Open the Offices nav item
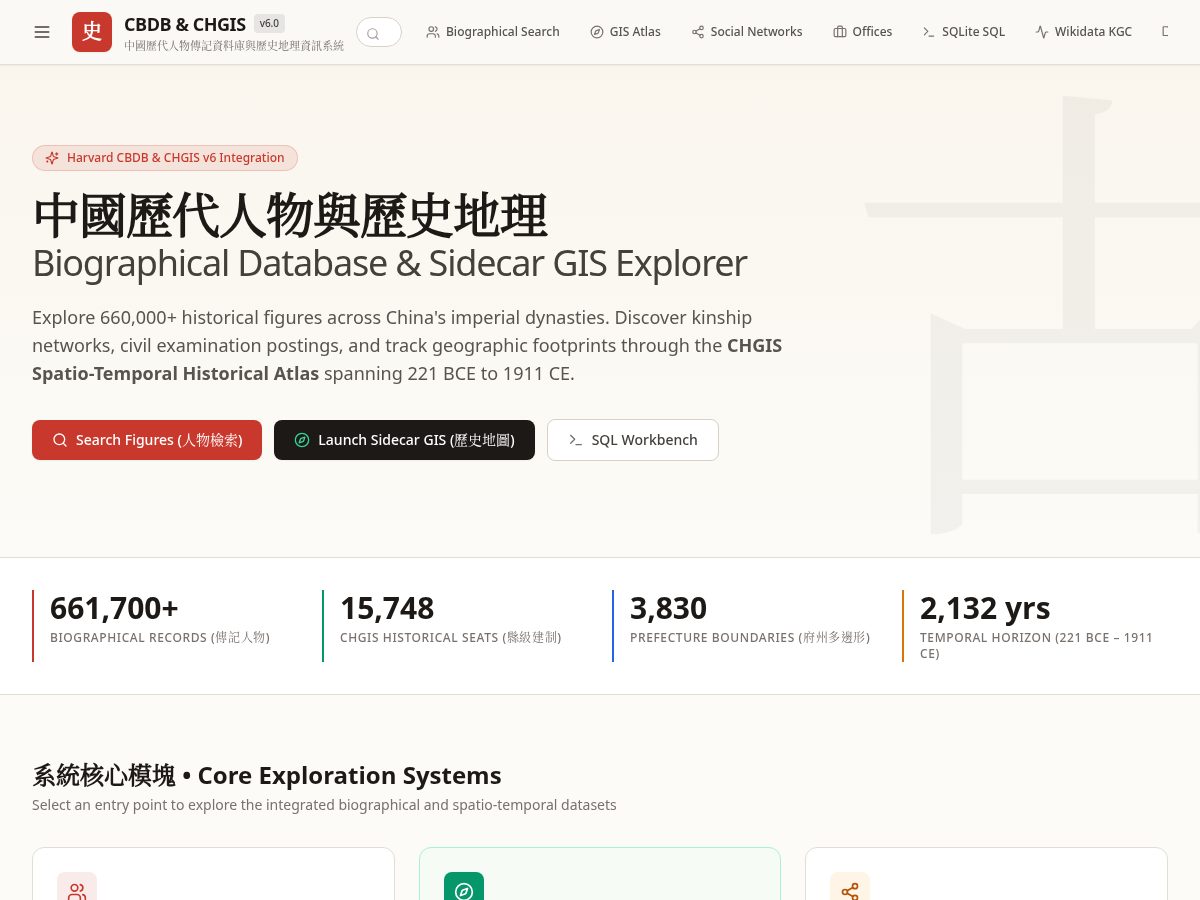 point(862,32)
